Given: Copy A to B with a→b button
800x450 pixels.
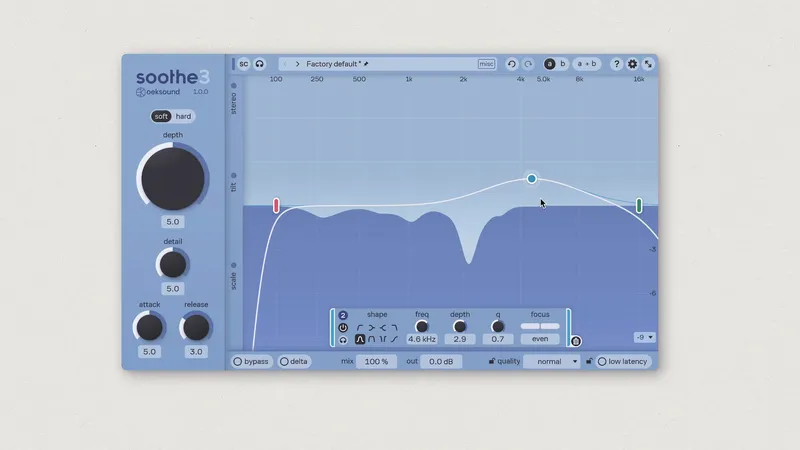Looking at the screenshot, I should (x=587, y=64).
